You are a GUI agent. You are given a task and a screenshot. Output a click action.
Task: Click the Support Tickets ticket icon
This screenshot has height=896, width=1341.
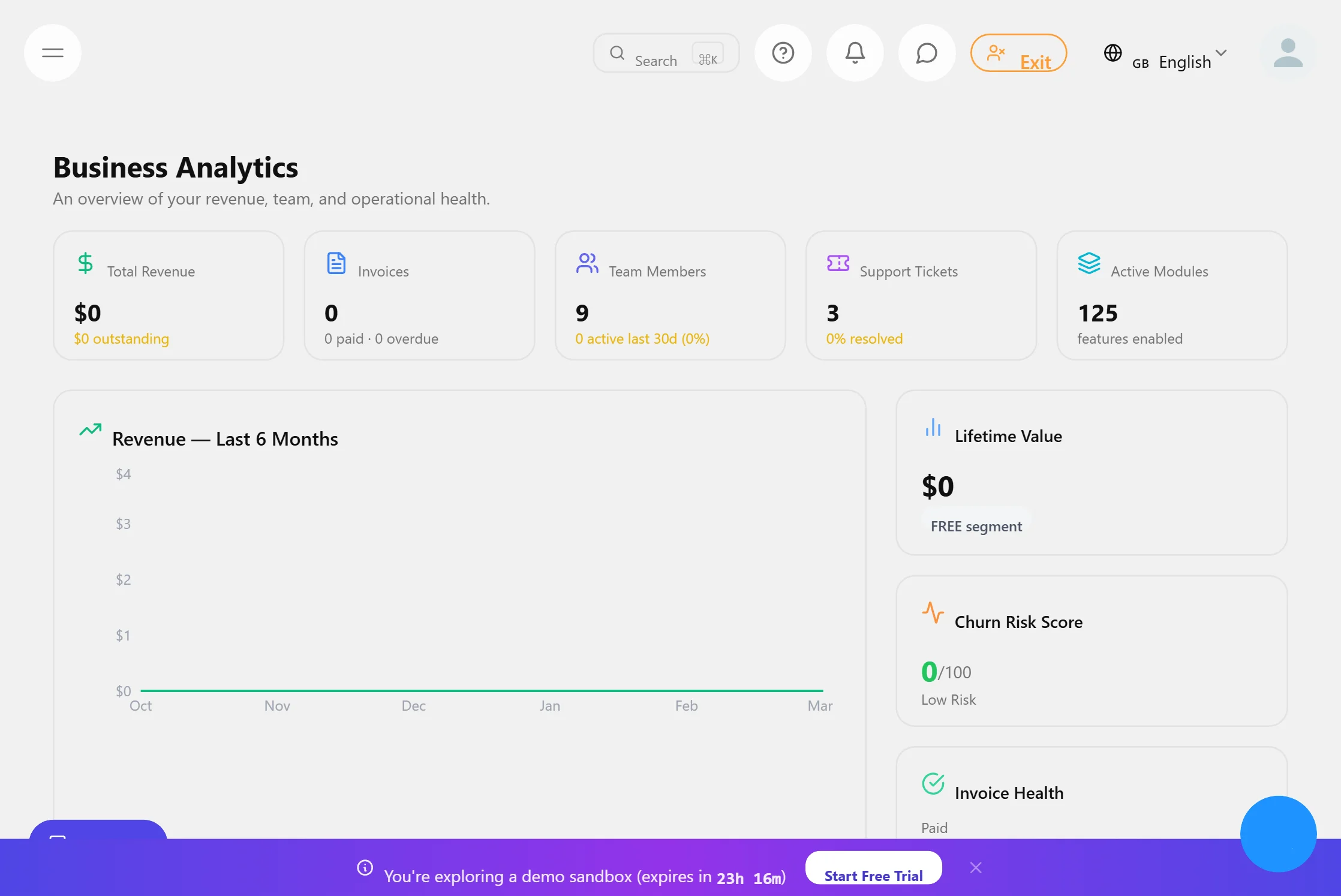[837, 263]
